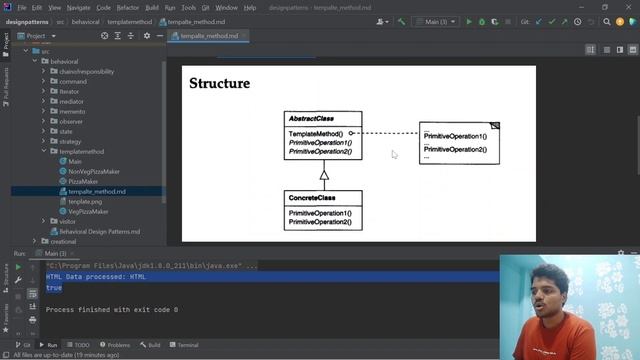The width and height of the screenshot is (640, 360).
Task: Open the Main (3) run tab
Action: (x=55, y=253)
